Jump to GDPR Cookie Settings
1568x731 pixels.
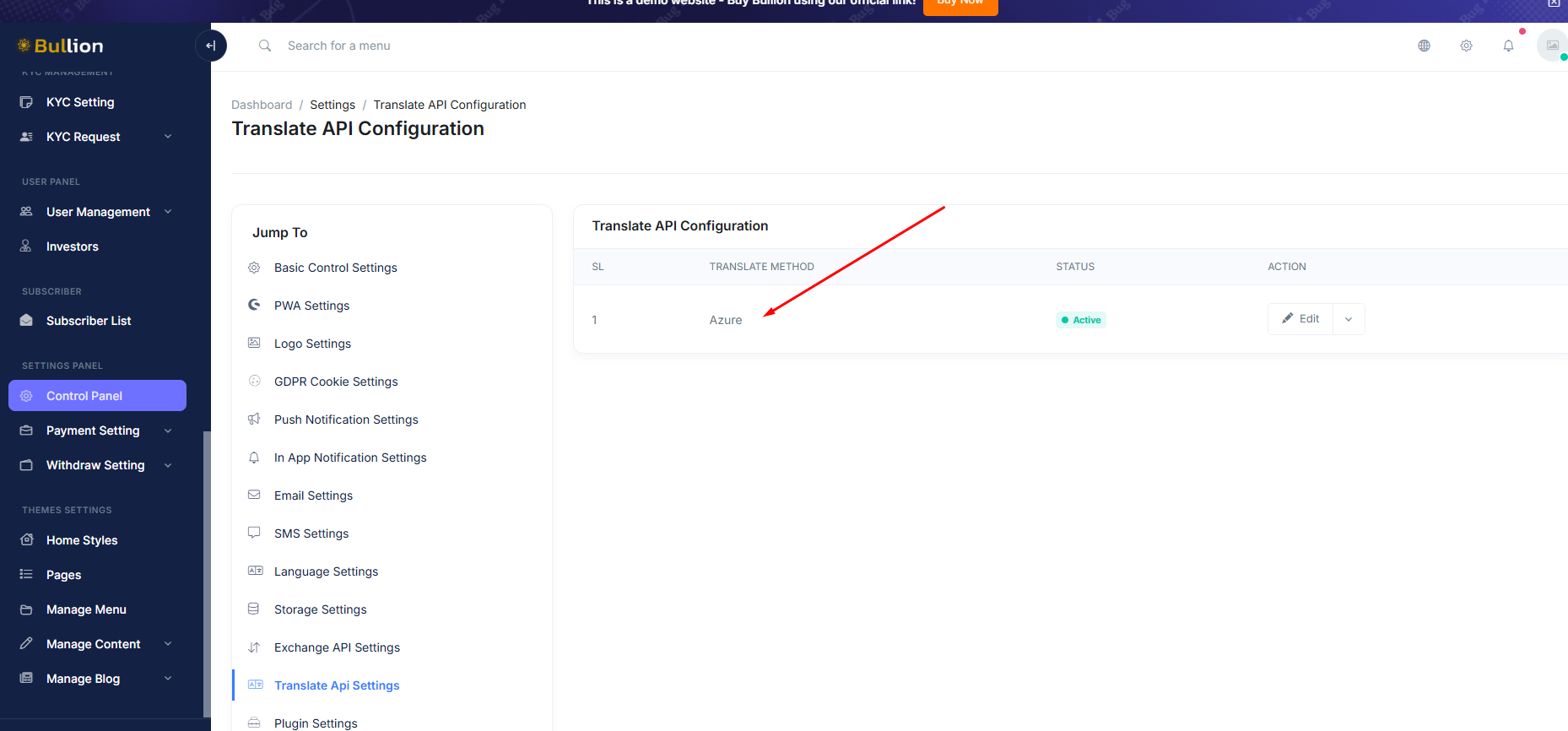(x=336, y=382)
